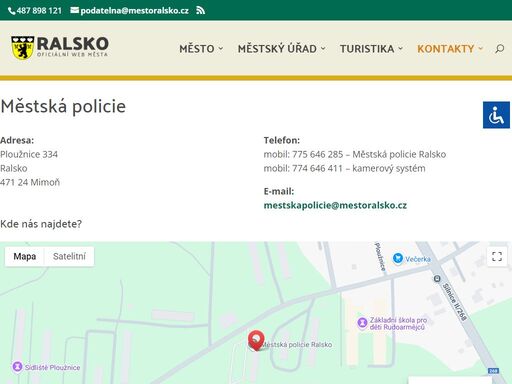512x384 pixels.
Task: Click the envelope icon beside podatelna email
Action: click(x=75, y=10)
